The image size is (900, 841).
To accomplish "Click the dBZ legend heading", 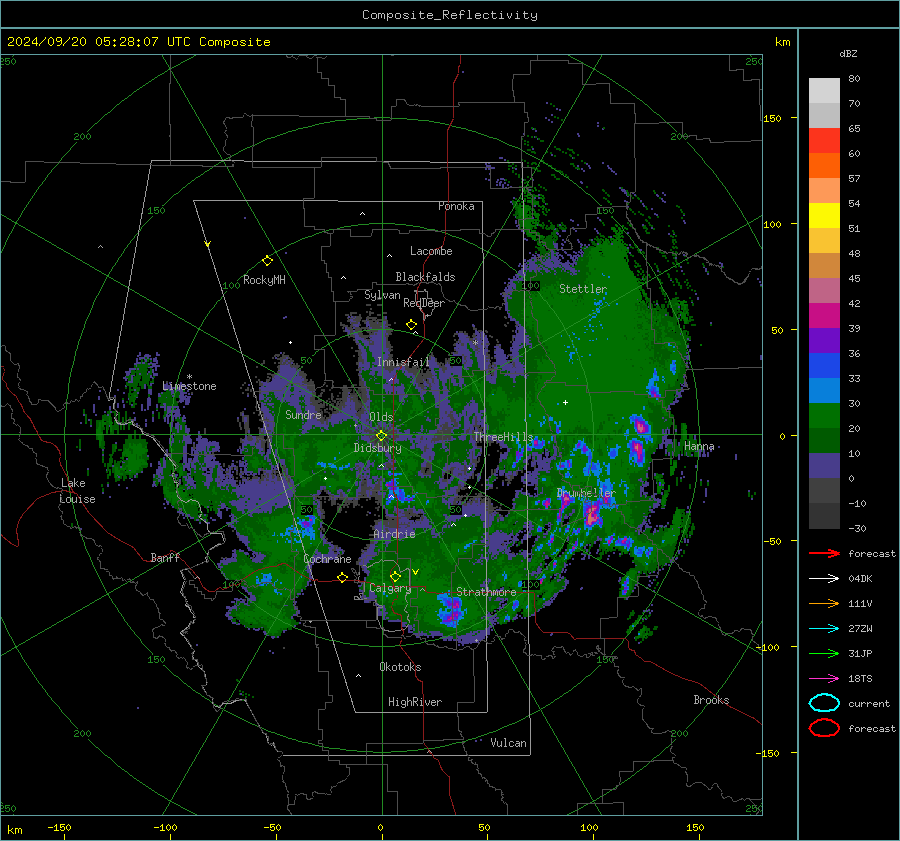I will coord(848,54).
